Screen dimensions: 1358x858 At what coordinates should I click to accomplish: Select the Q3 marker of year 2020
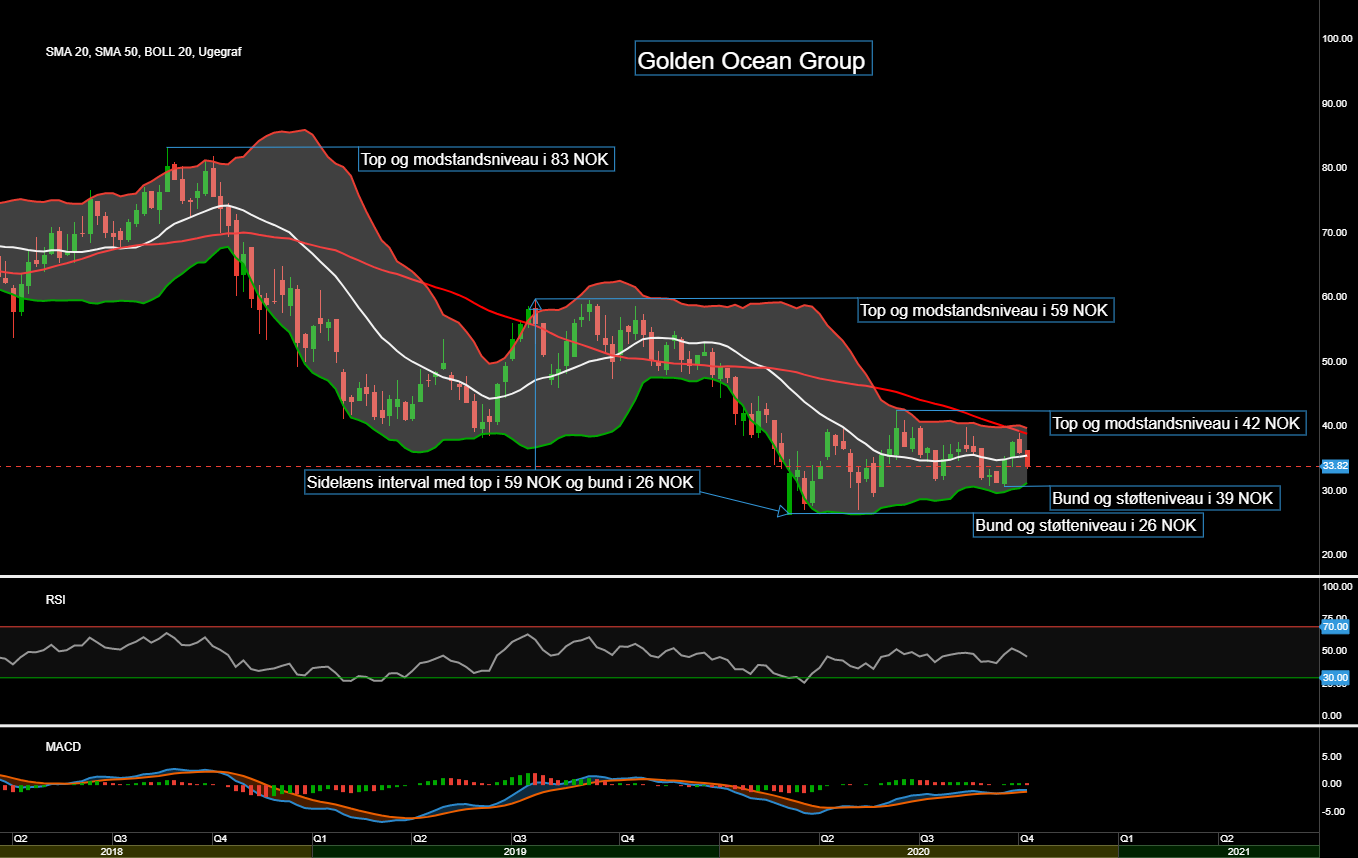927,837
